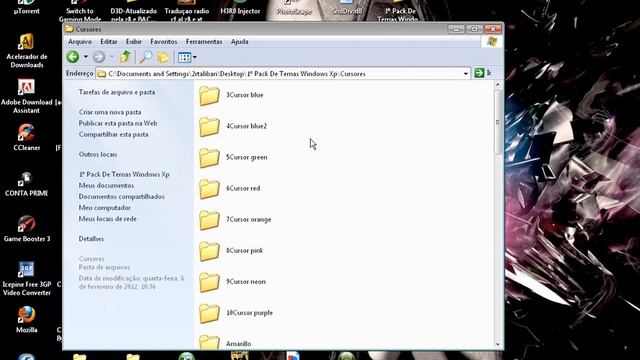640x360 pixels.
Task: Click the vertical scrollbar thumb
Action: [x=498, y=122]
